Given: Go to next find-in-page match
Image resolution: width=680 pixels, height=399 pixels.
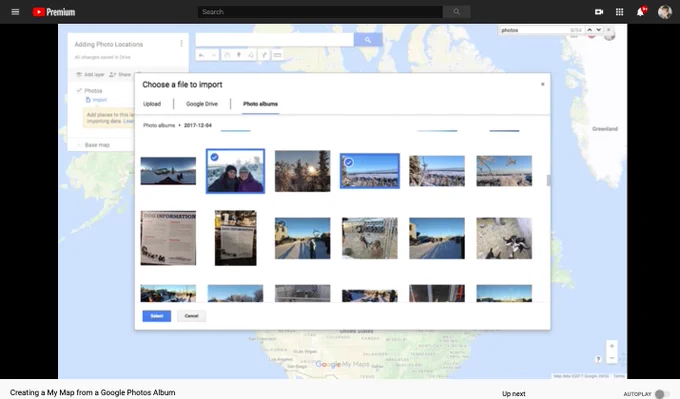Looking at the screenshot, I should pos(598,30).
